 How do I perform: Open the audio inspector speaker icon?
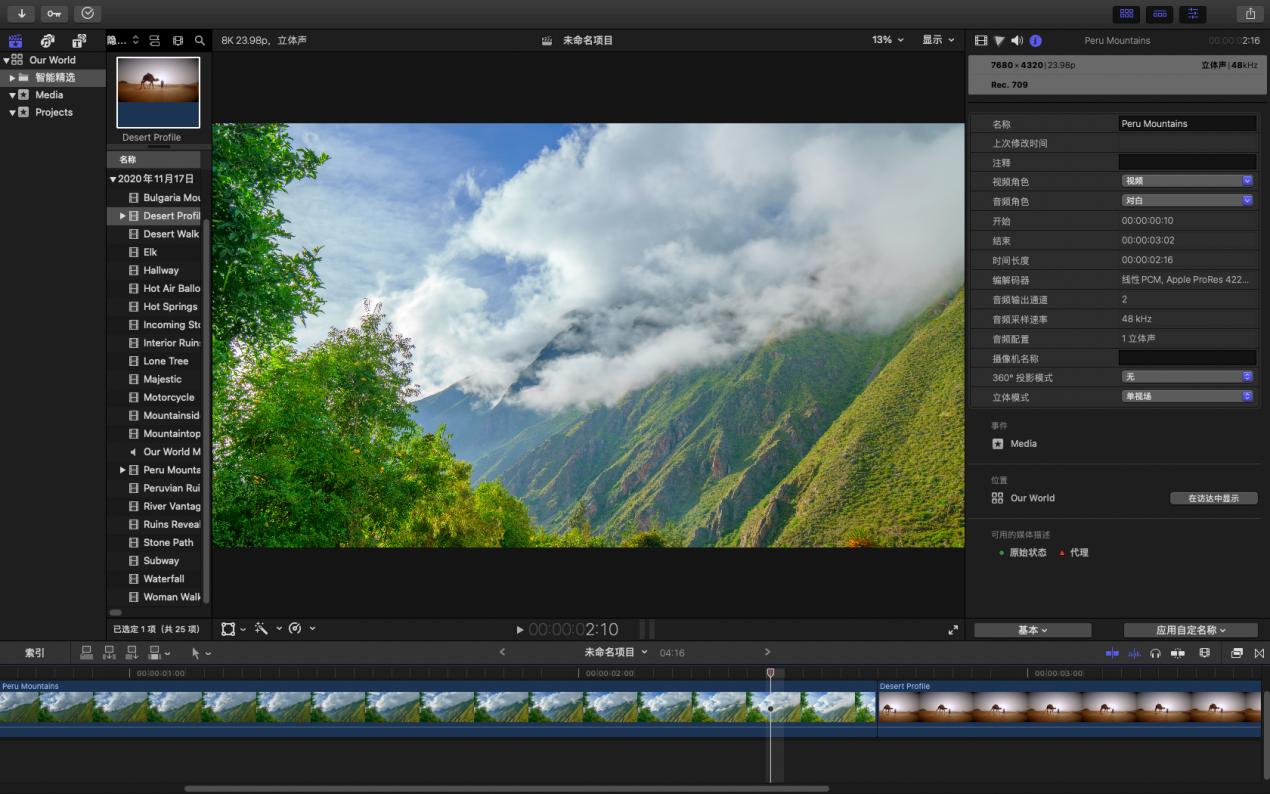[x=1017, y=41]
